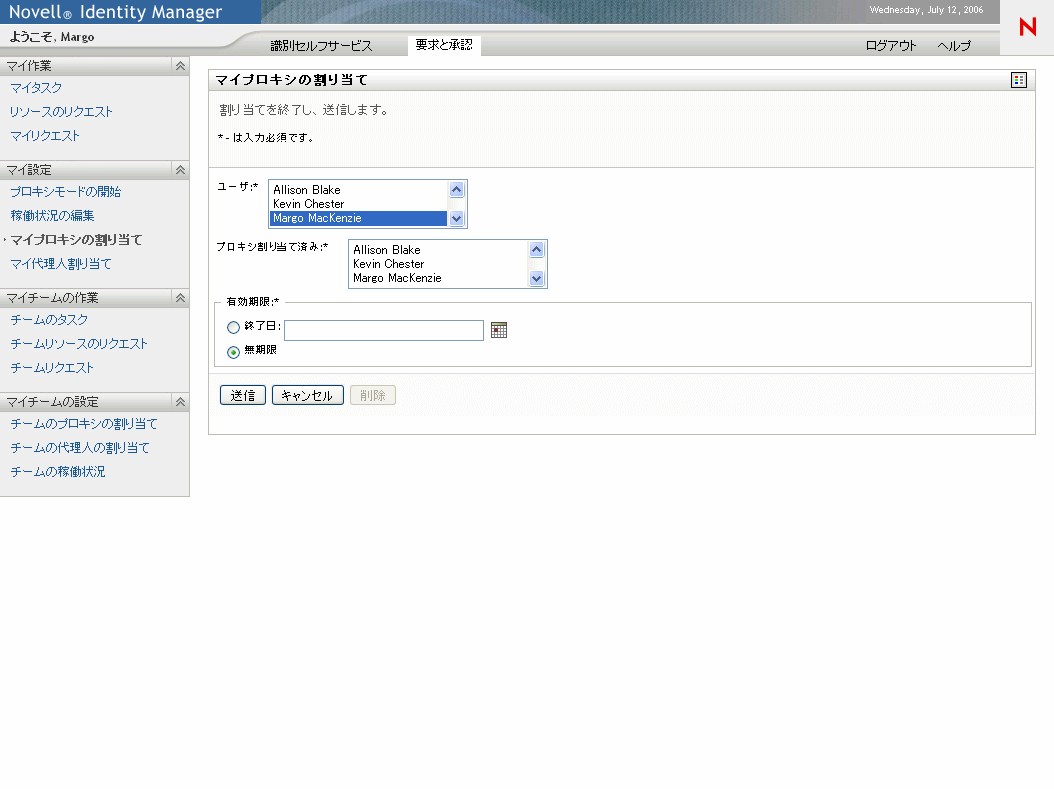Select Kevin Chester in ユーザ list

tap(358, 204)
